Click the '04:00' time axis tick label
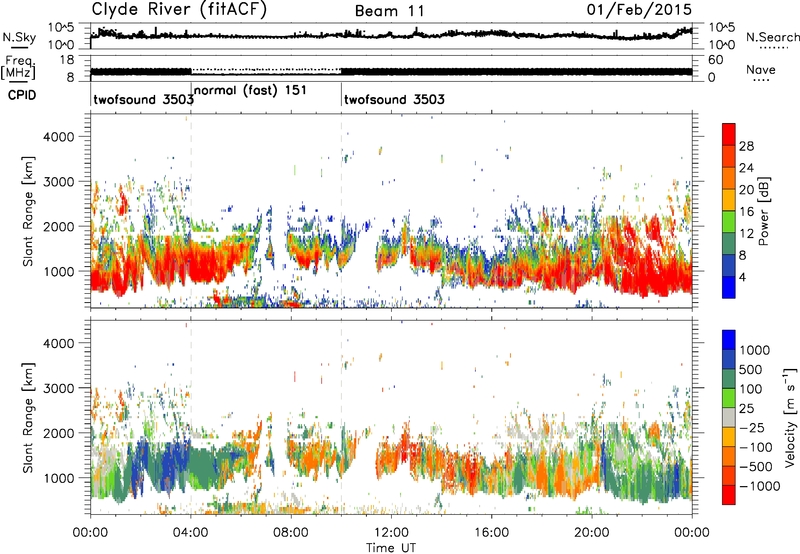 [190, 533]
